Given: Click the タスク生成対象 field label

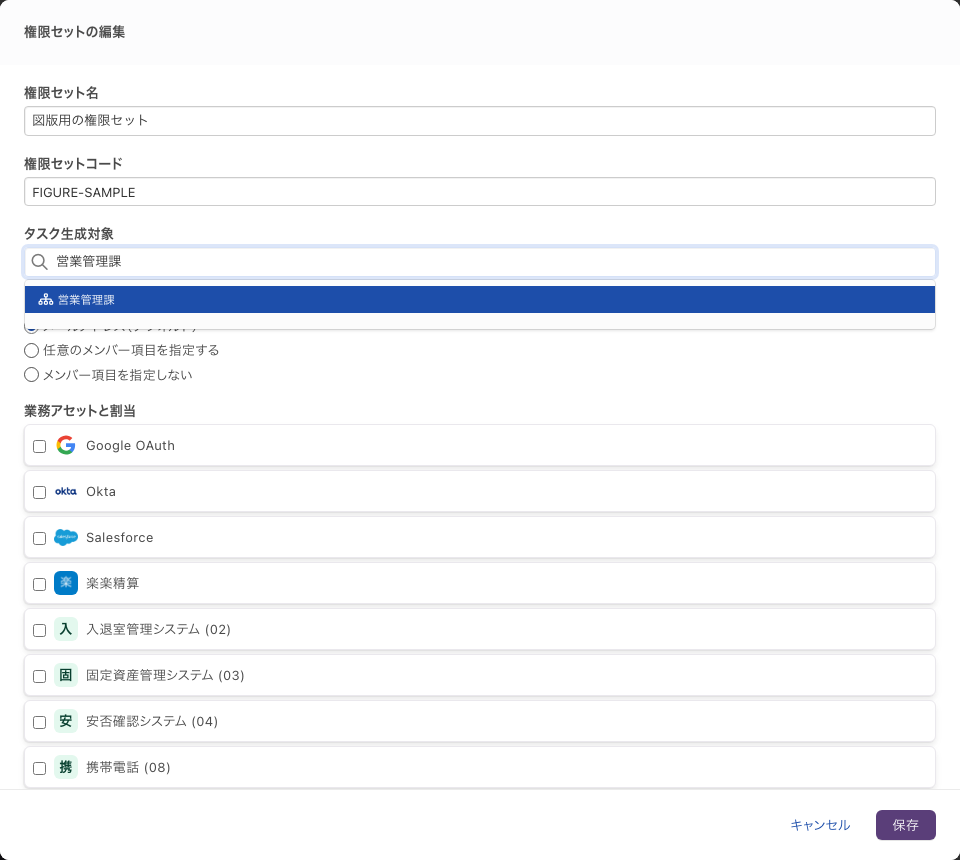Looking at the screenshot, I should (69, 234).
